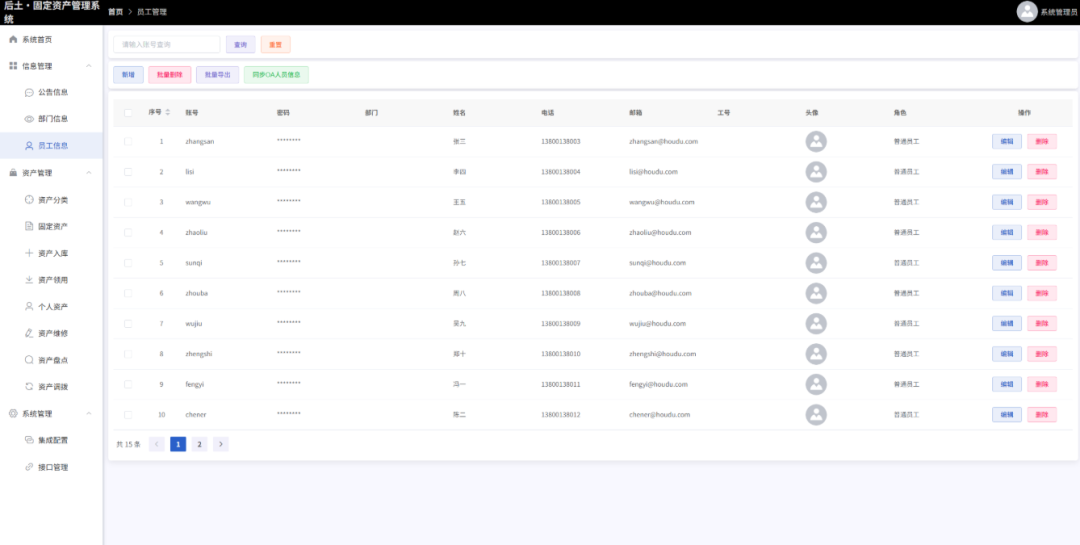Open 资产盘点 menu item

pyautogui.click(x=52, y=360)
